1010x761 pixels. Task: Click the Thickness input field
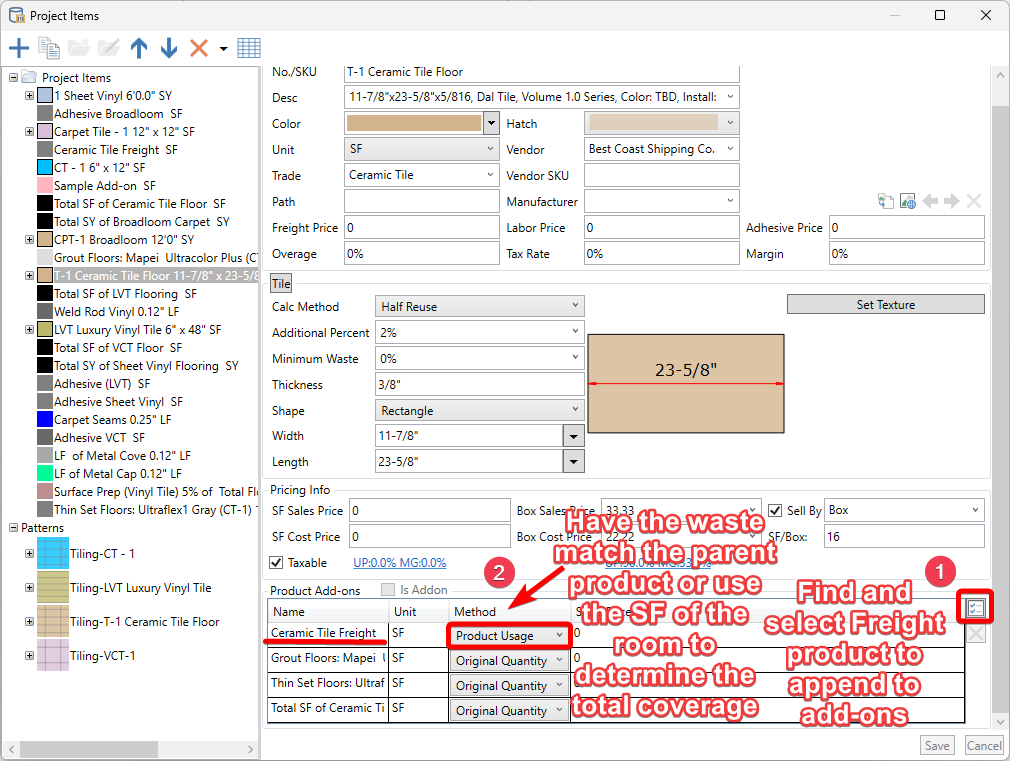[479, 385]
